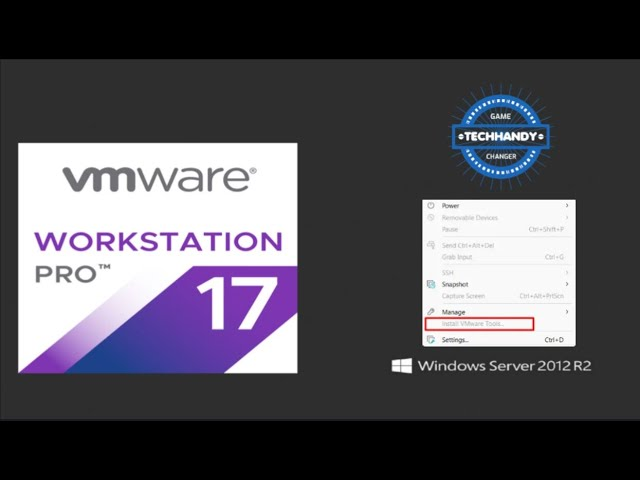Click the Snapshot icon in the menu

coord(431,284)
